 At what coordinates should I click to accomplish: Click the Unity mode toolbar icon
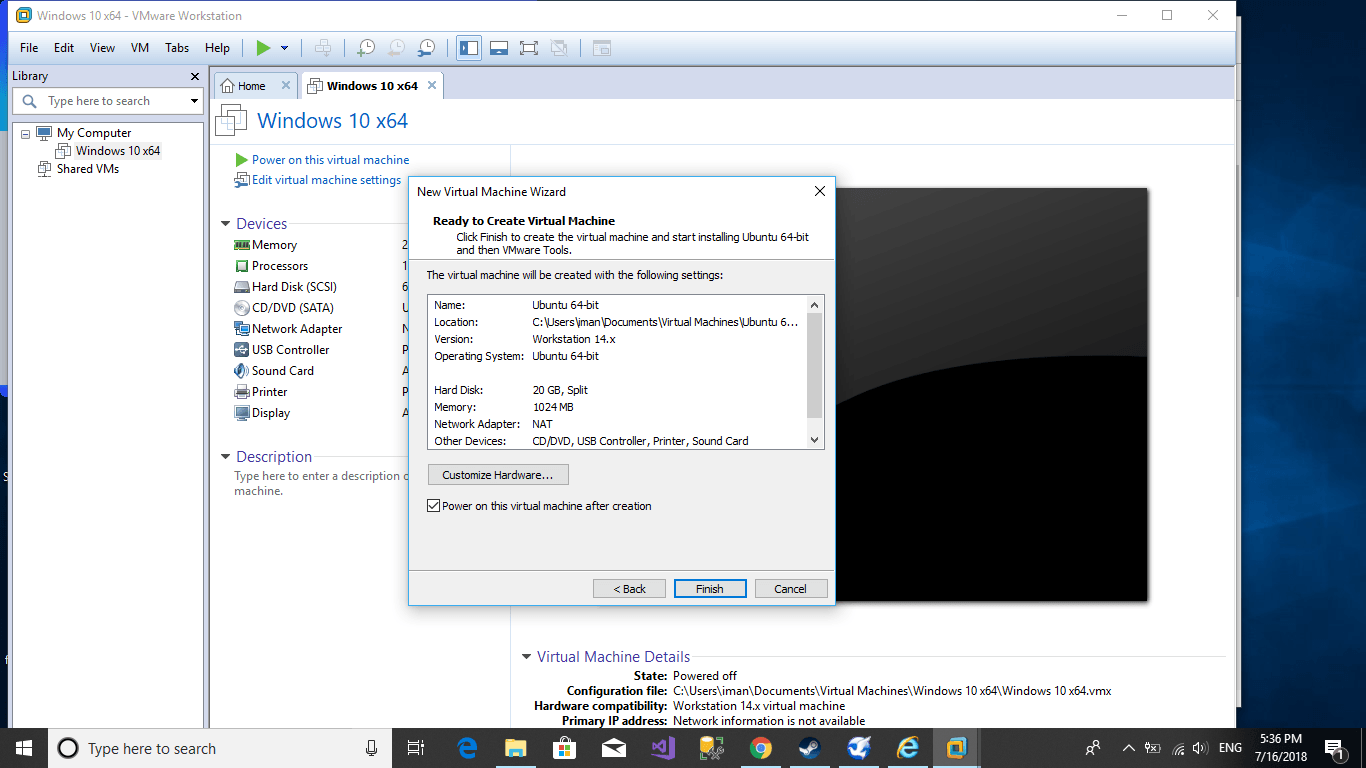pyautogui.click(x=559, y=48)
